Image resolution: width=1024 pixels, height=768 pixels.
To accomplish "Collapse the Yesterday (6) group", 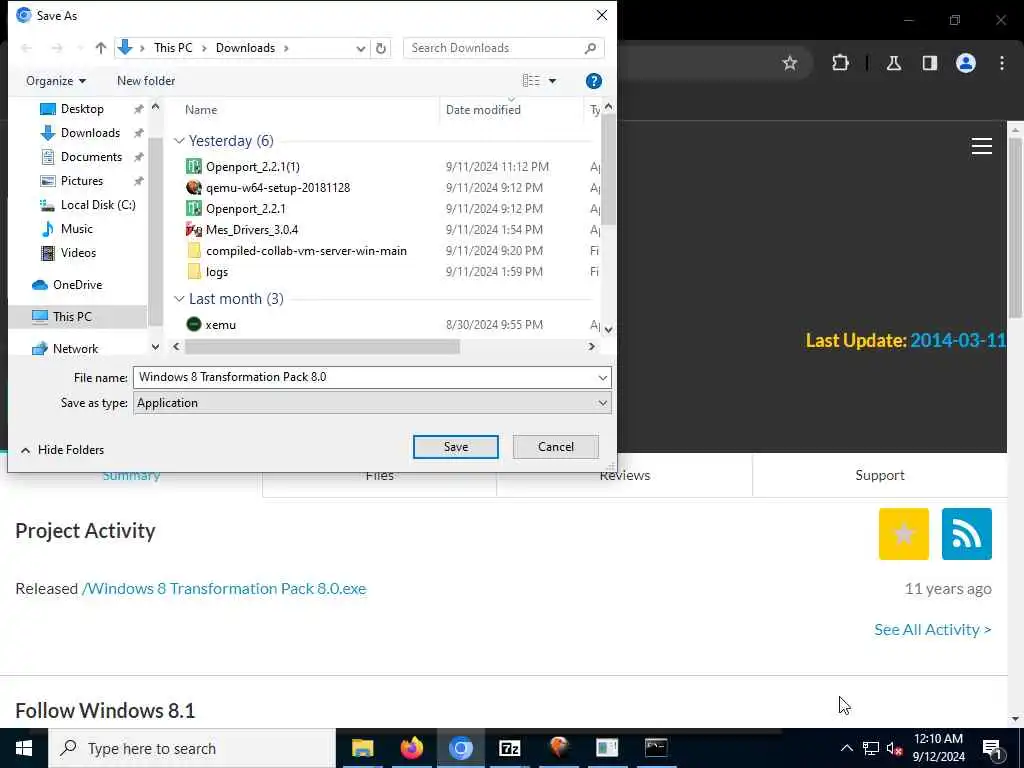I will (179, 141).
